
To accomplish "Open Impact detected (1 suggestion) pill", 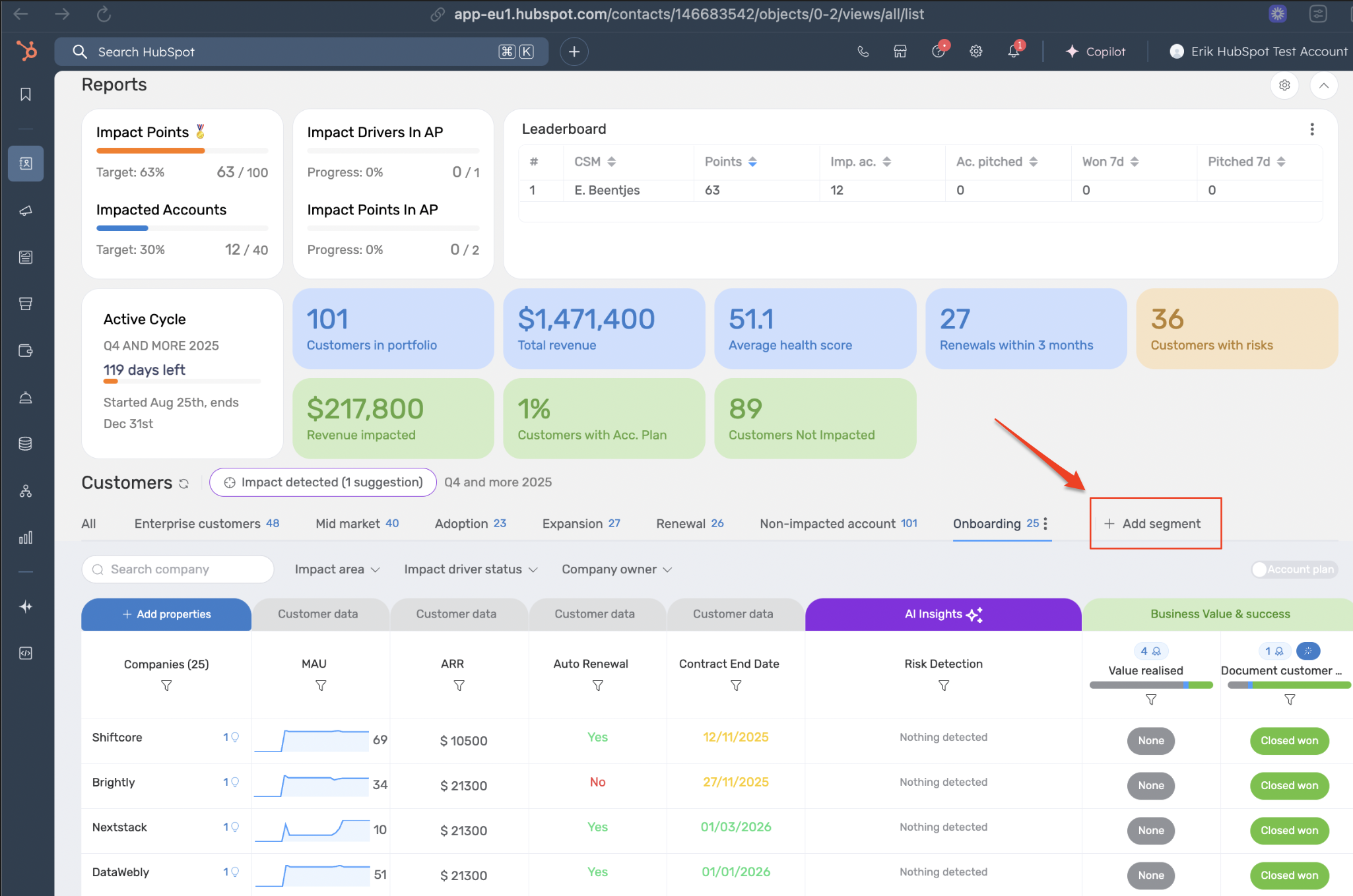I will 323,482.
